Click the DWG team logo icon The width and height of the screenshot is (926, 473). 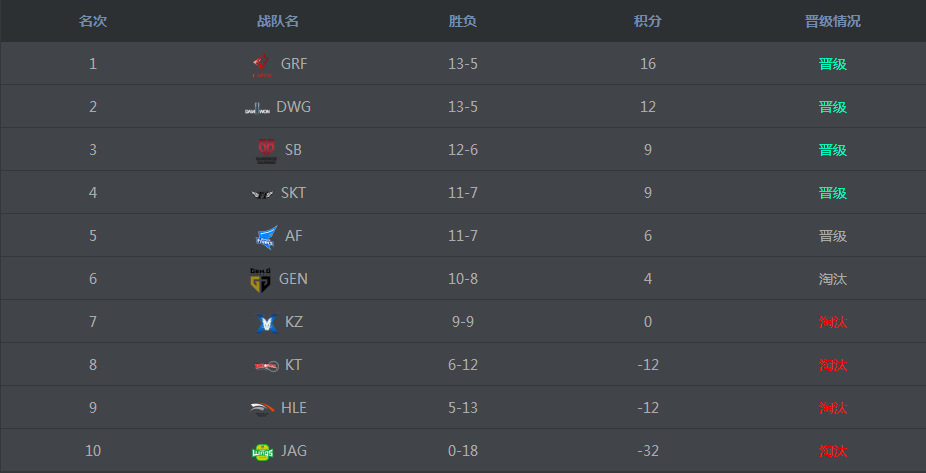pos(257,108)
